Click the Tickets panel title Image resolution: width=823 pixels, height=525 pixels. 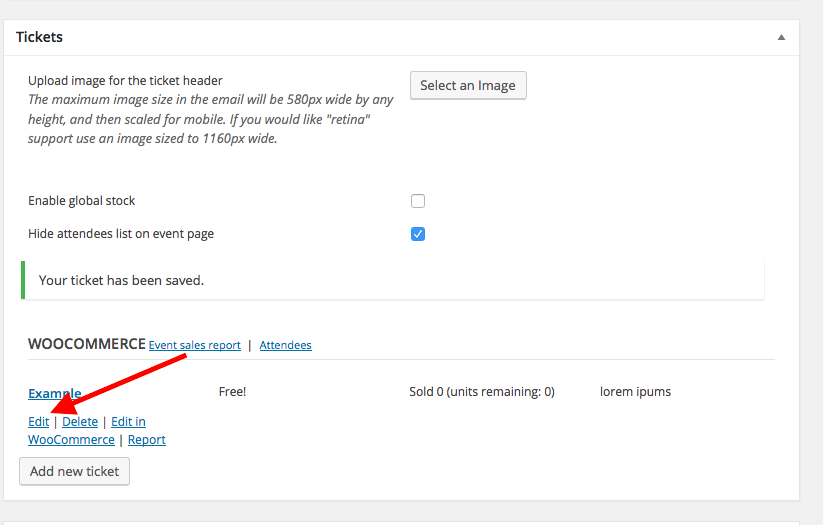coord(40,37)
